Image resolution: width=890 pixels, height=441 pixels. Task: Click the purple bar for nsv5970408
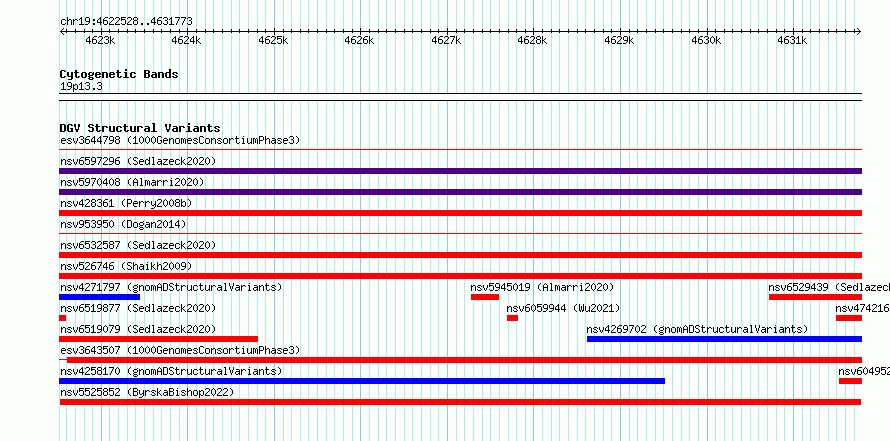coord(460,192)
